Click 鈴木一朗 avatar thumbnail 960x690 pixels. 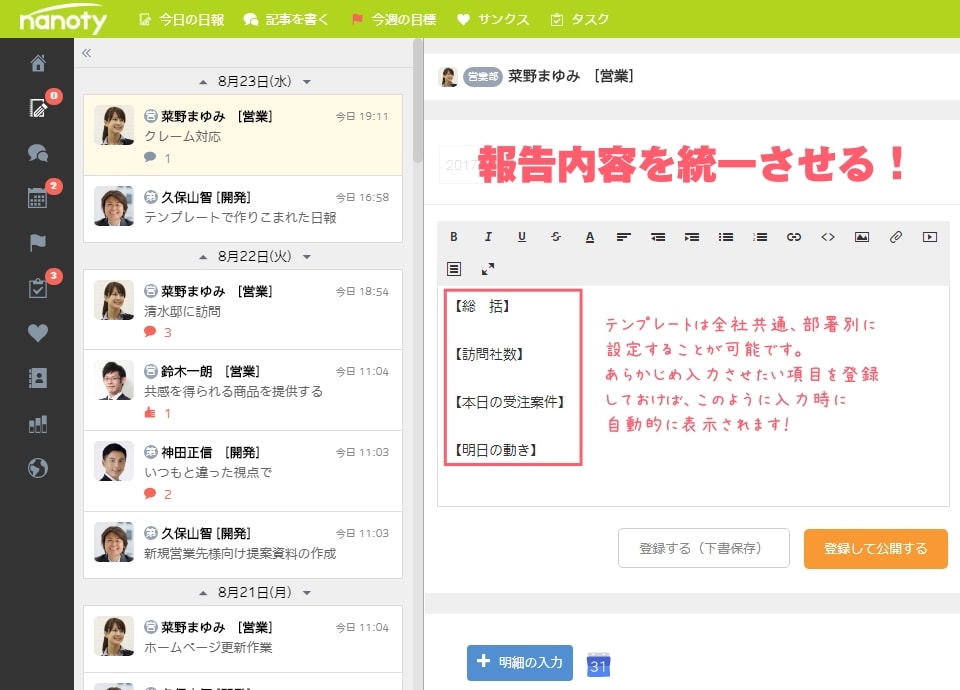click(x=114, y=380)
